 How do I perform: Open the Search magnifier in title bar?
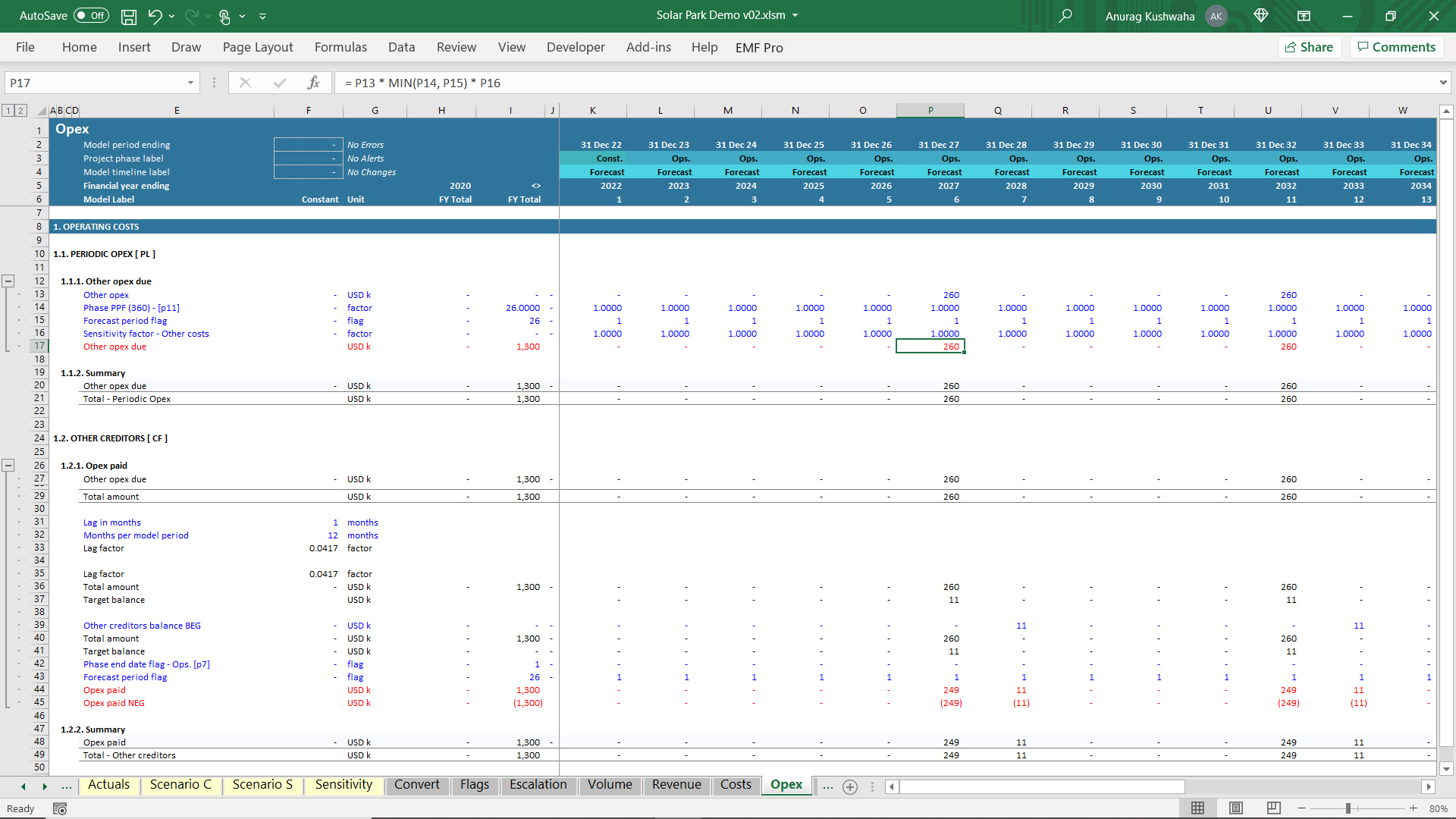click(x=1065, y=16)
